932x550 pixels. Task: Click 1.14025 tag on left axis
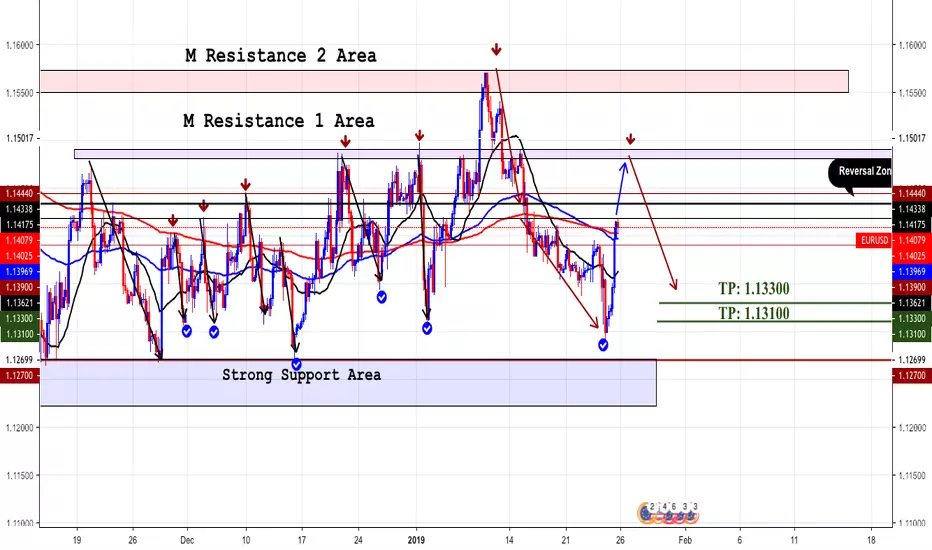click(x=20, y=256)
